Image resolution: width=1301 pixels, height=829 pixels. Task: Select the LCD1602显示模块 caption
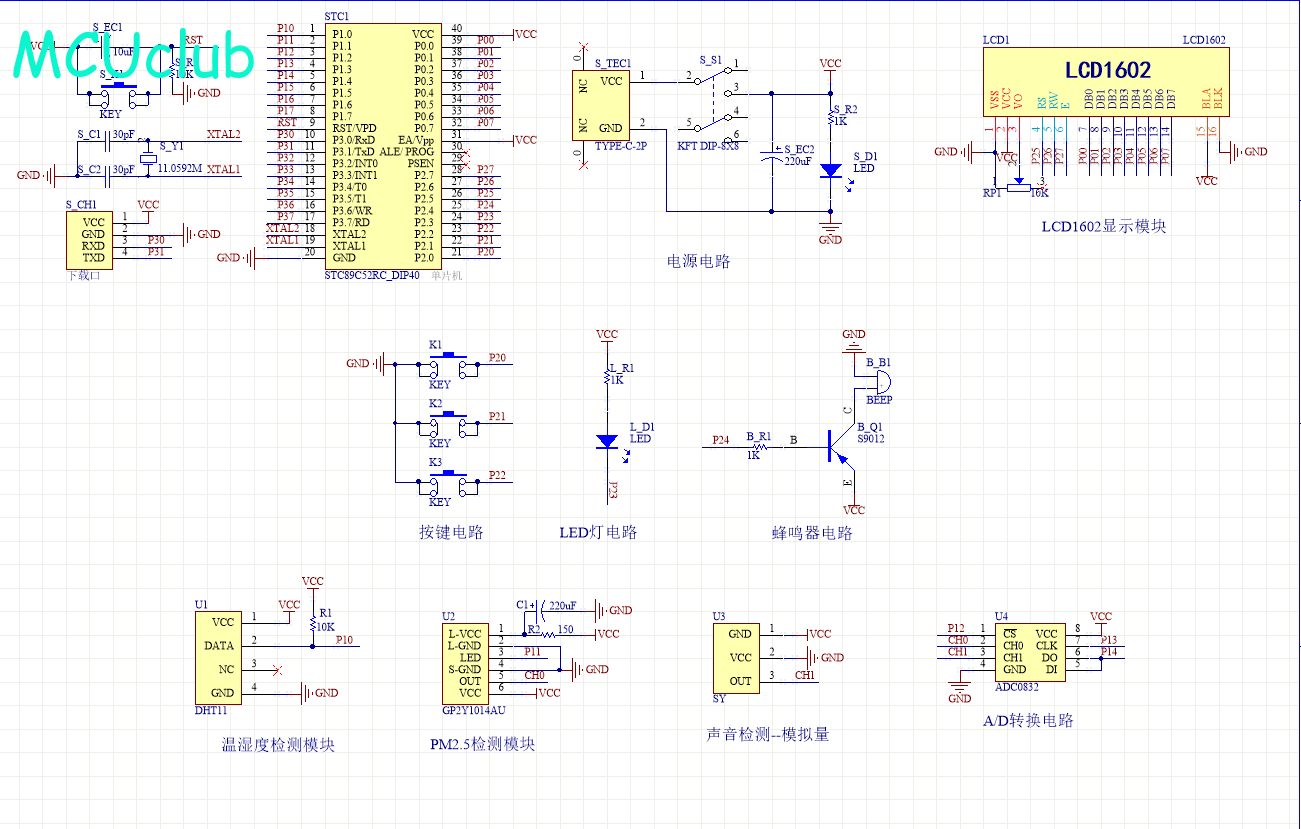[1104, 227]
